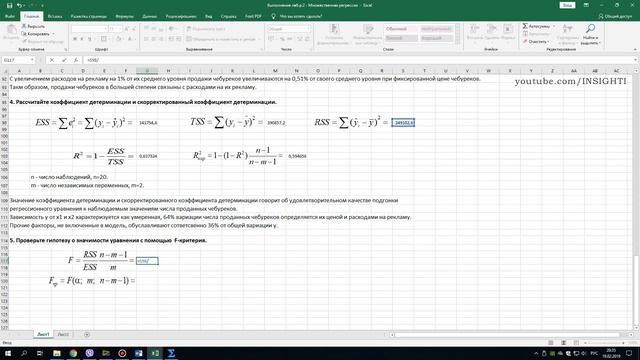Select the R² result cell
The width and height of the screenshot is (640, 360).
tap(147, 156)
